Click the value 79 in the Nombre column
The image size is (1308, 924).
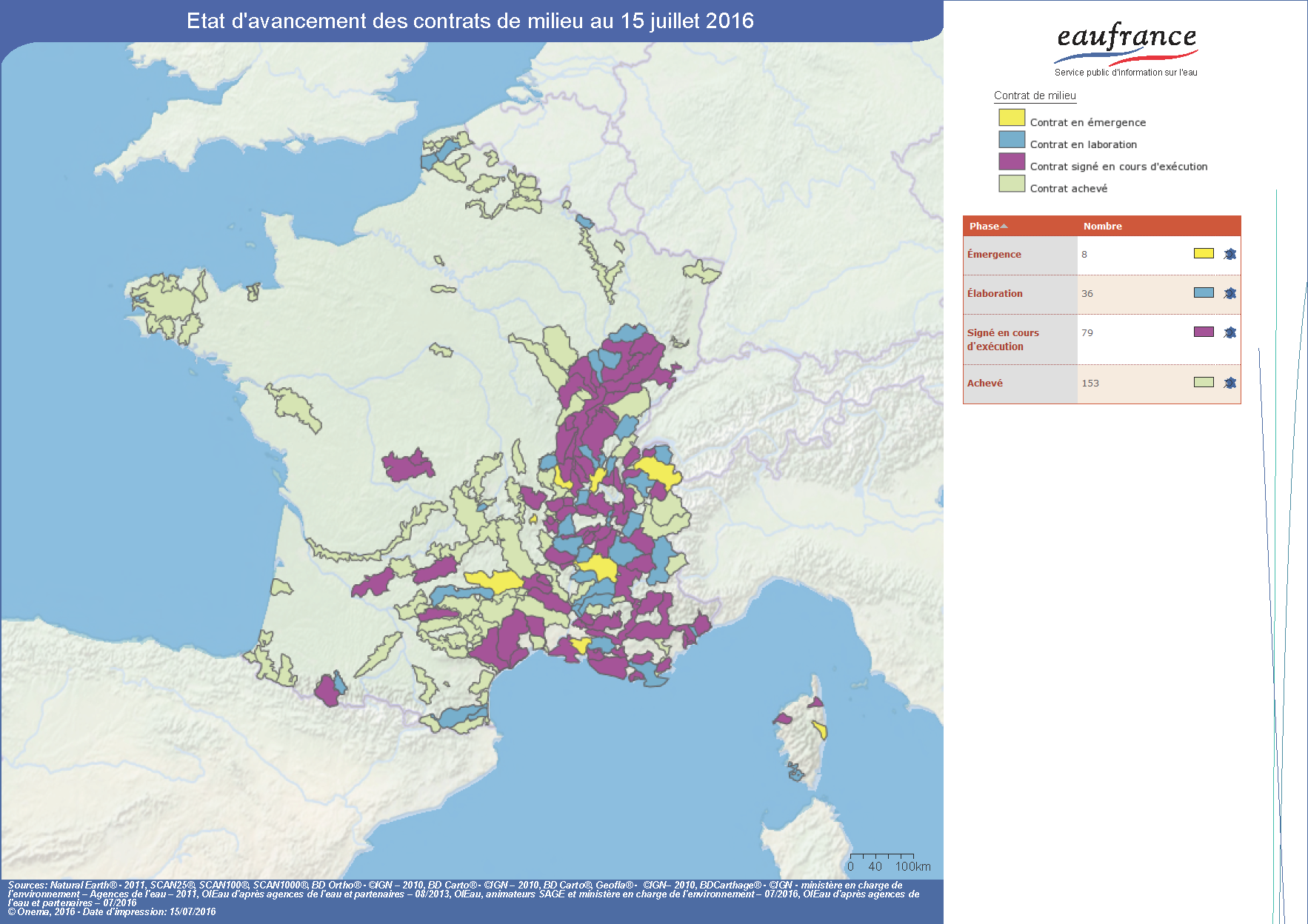(1087, 332)
